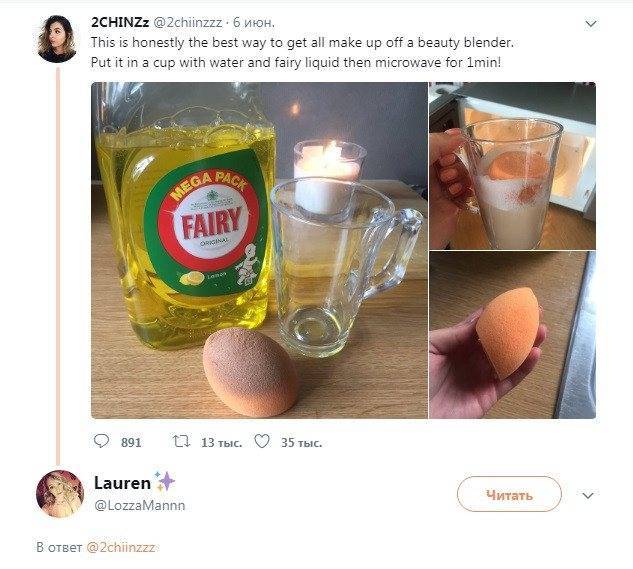This screenshot has height=569, width=633.
Task: Expand the 2CHINZz tweet options chevron
Action: [591, 23]
